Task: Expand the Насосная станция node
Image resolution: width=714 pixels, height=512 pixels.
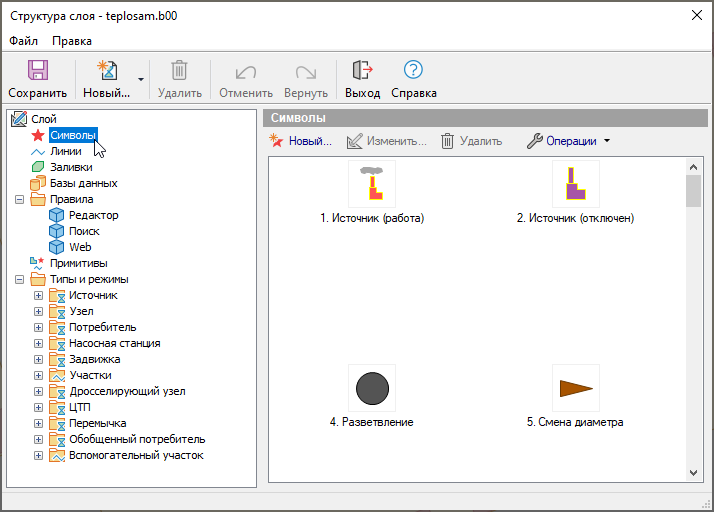Action: pos(39,343)
